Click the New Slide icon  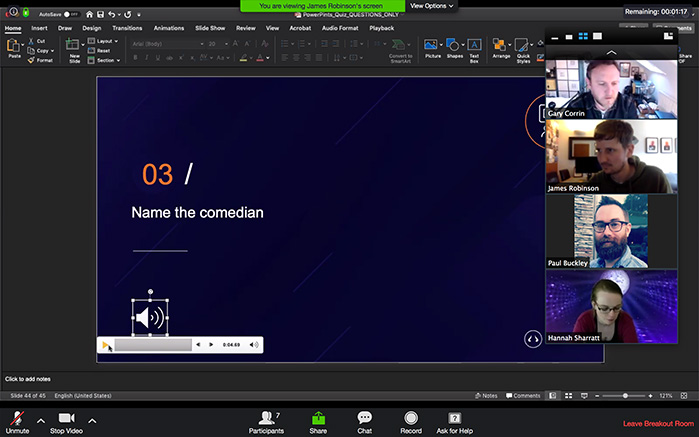[72, 45]
